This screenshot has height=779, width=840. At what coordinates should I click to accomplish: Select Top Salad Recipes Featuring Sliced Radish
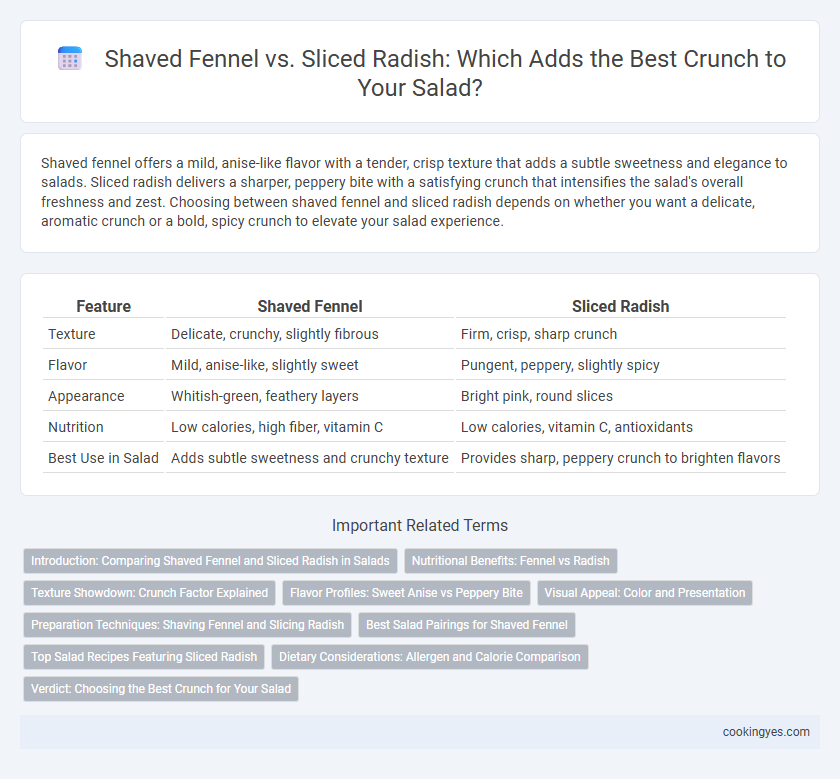tap(144, 657)
